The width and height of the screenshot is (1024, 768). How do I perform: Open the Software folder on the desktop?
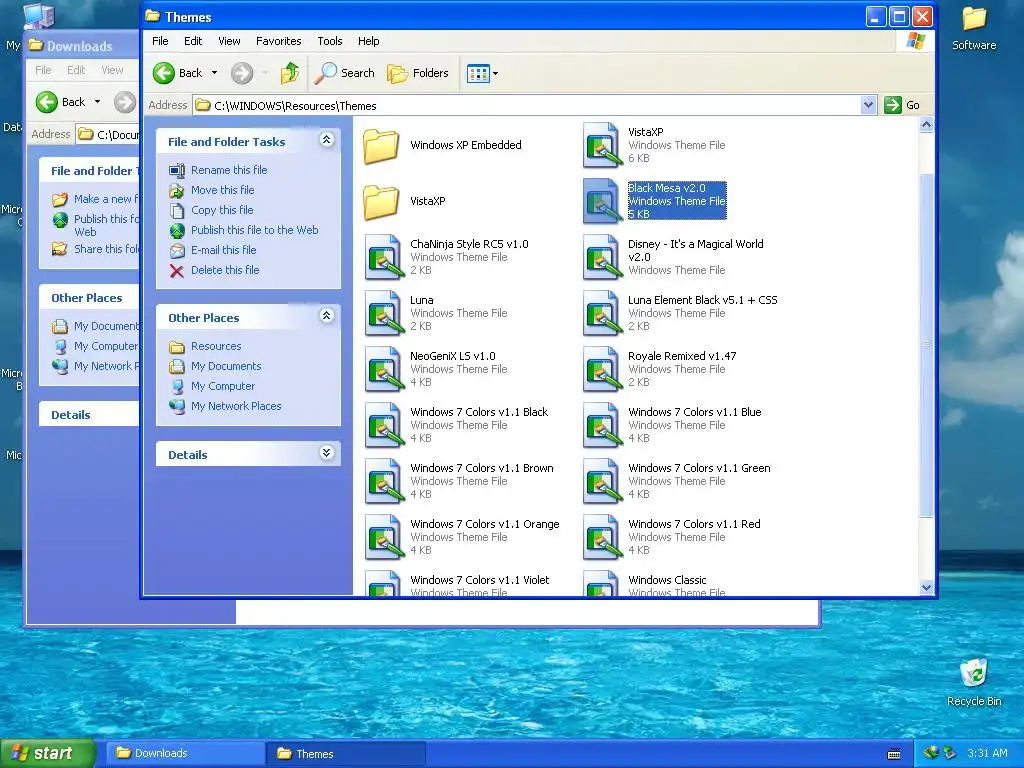[974, 28]
